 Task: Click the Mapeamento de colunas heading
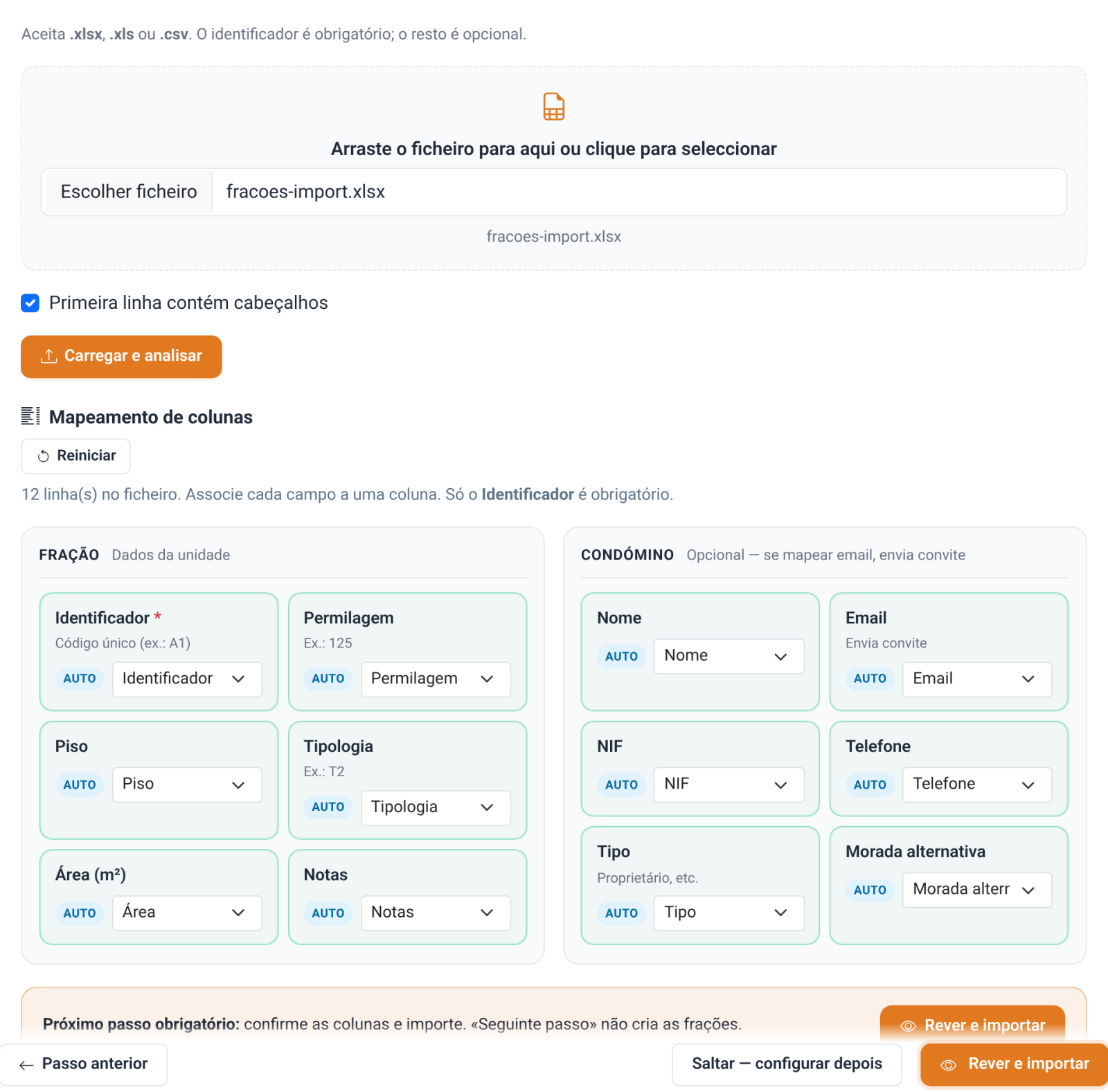(151, 417)
